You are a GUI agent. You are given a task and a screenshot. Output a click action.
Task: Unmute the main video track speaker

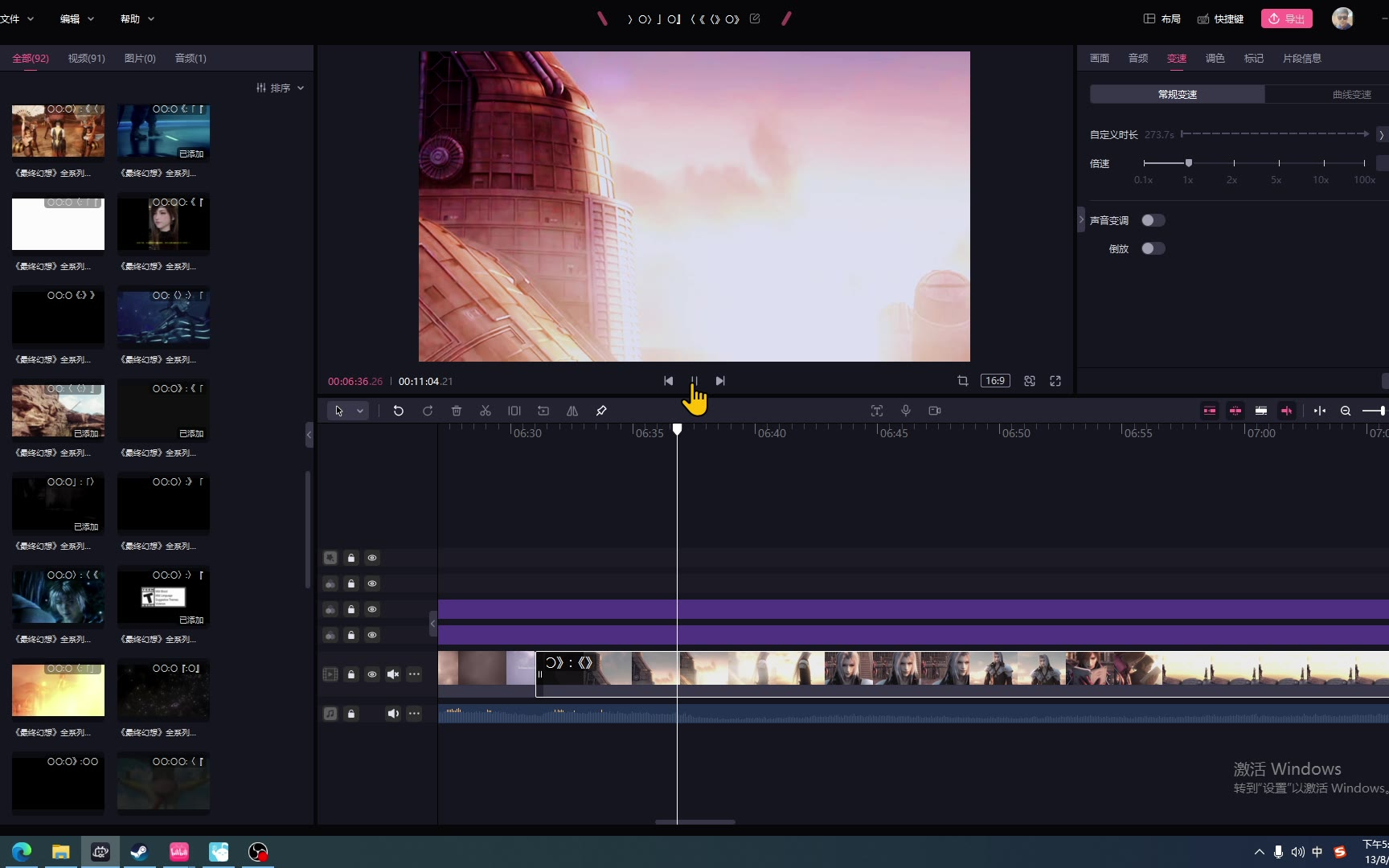[393, 674]
